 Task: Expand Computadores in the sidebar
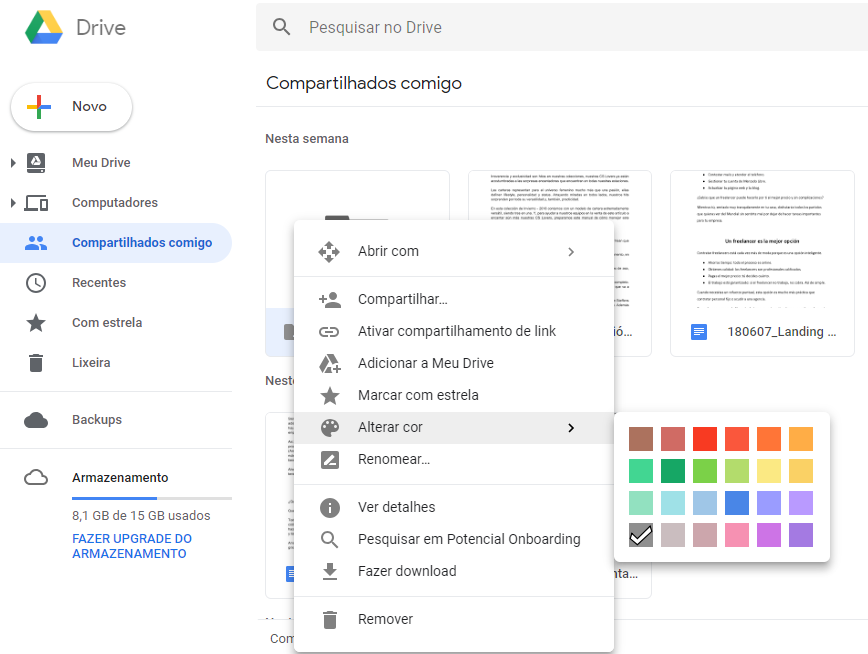12,202
